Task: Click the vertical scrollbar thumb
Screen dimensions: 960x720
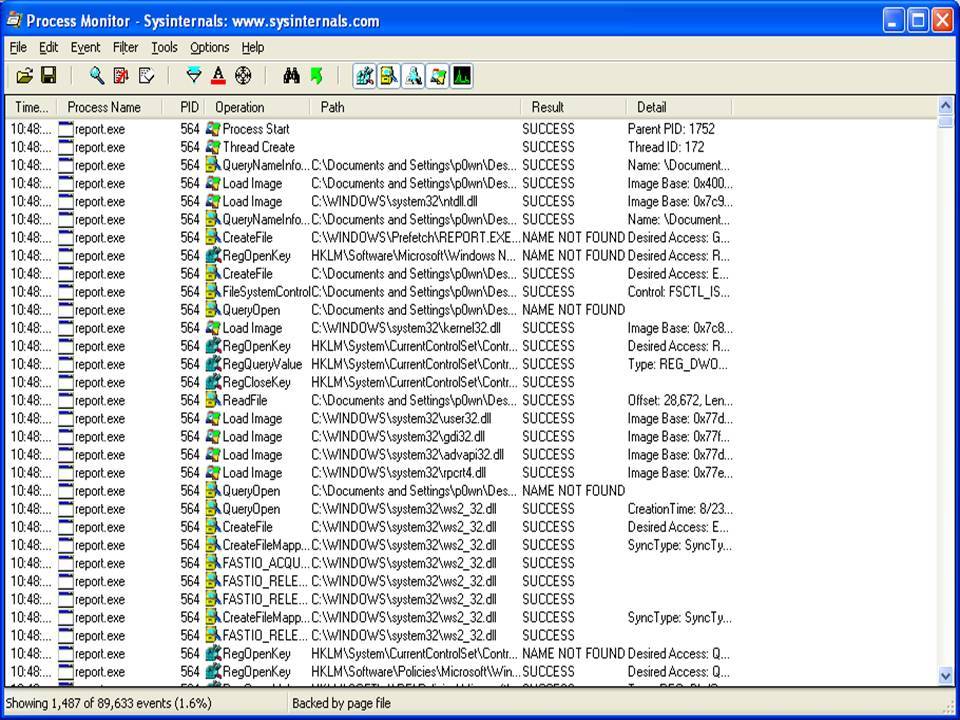Action: pyautogui.click(x=945, y=121)
